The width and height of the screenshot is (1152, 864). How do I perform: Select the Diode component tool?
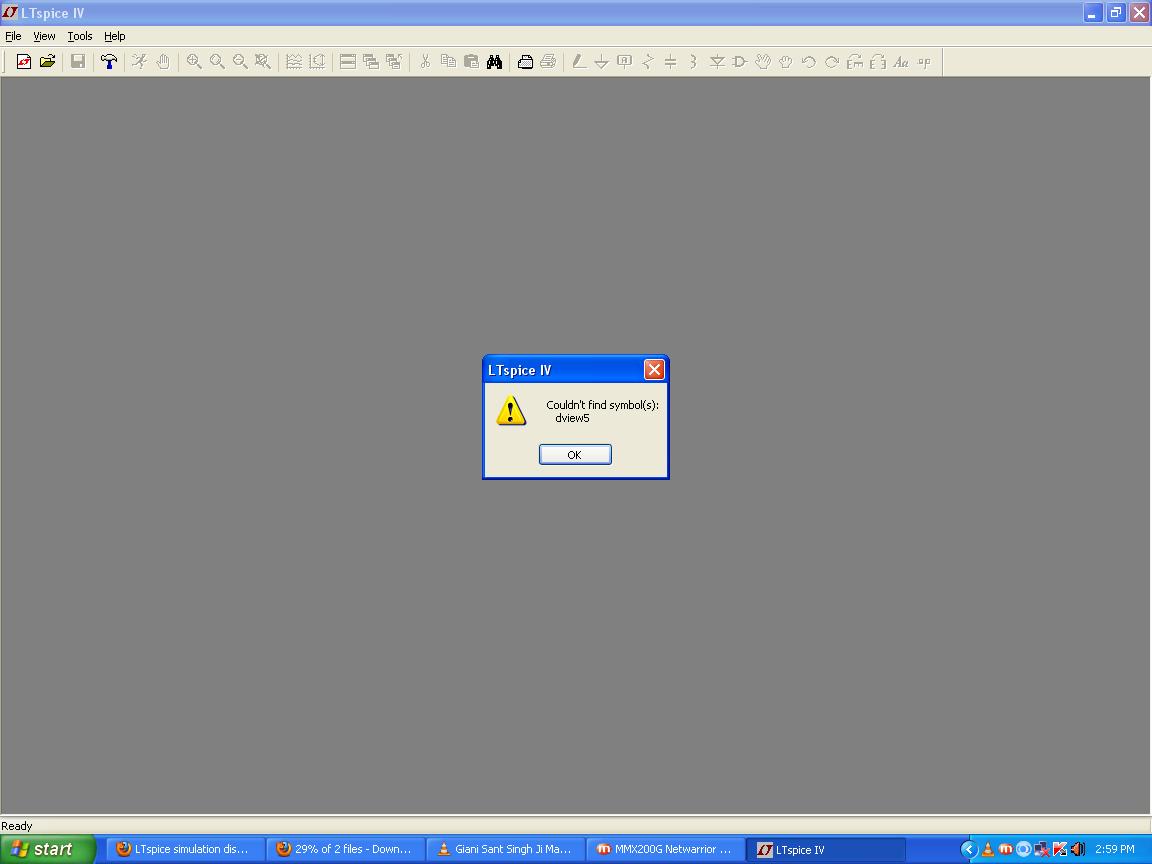point(717,62)
